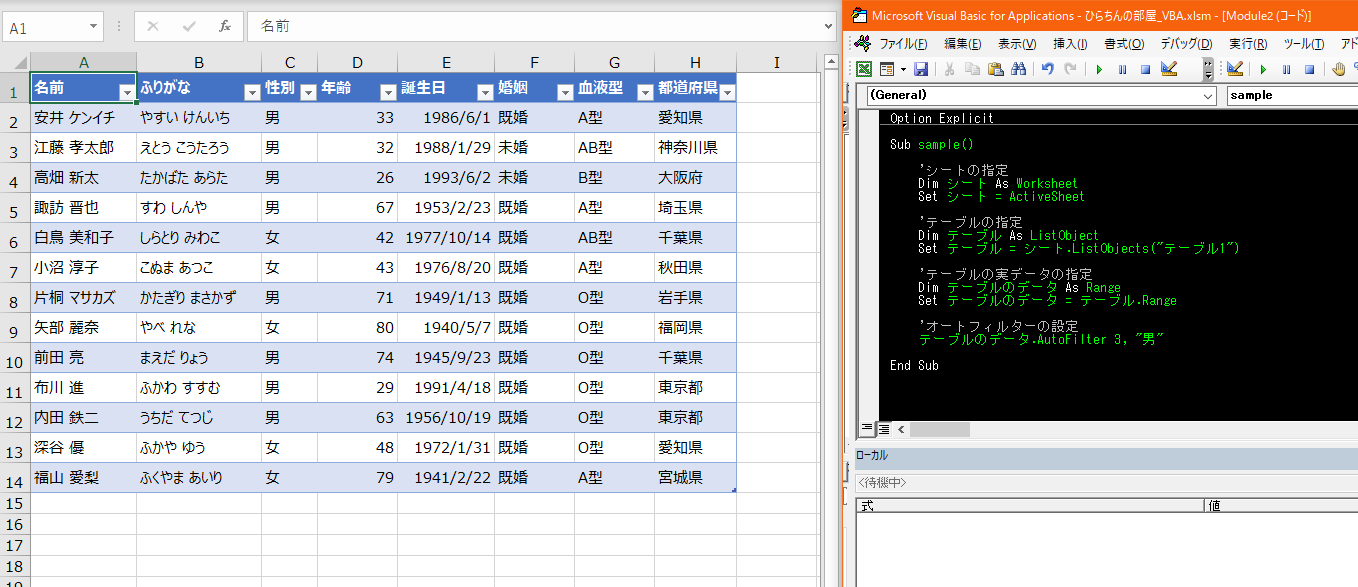Click the Paste clipboard icon in VBA toolbar
Viewport: 1358px width, 587px height.
[x=995, y=69]
